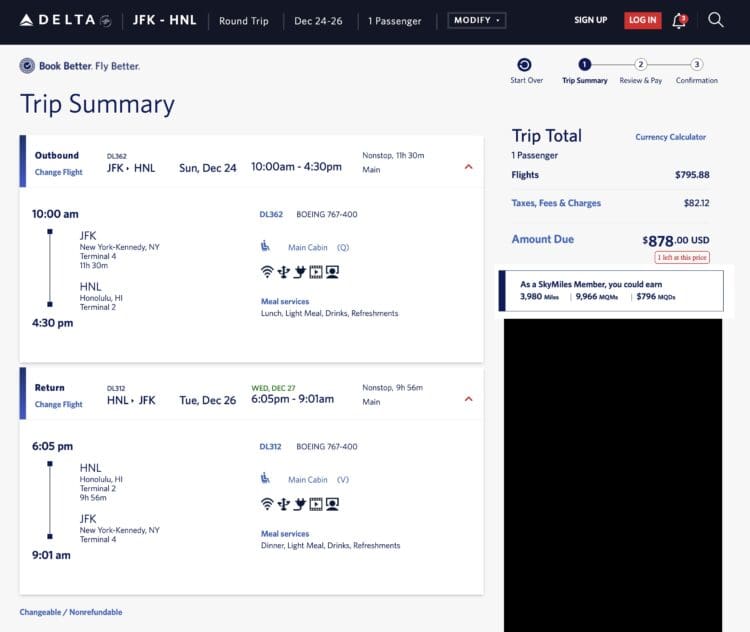Image resolution: width=750 pixels, height=632 pixels.
Task: Click outbound Main Cabin (Q) link
Action: pyautogui.click(x=319, y=247)
